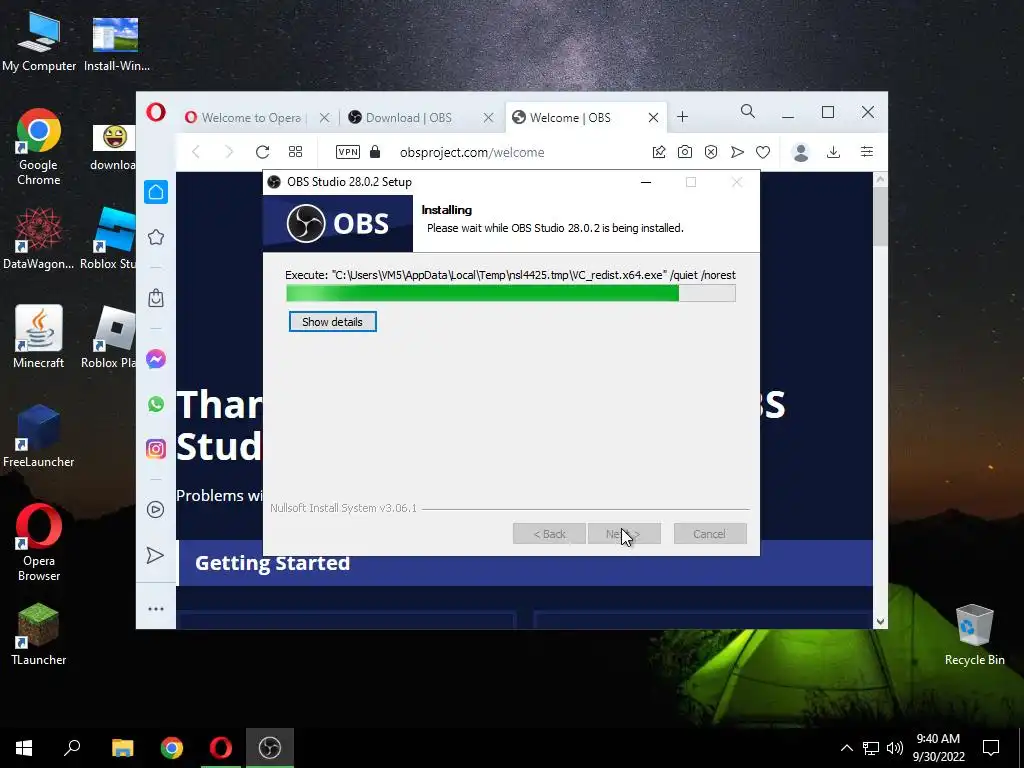Viewport: 1024px width, 768px height.
Task: Open File Explorer from the taskbar
Action: tap(122, 748)
